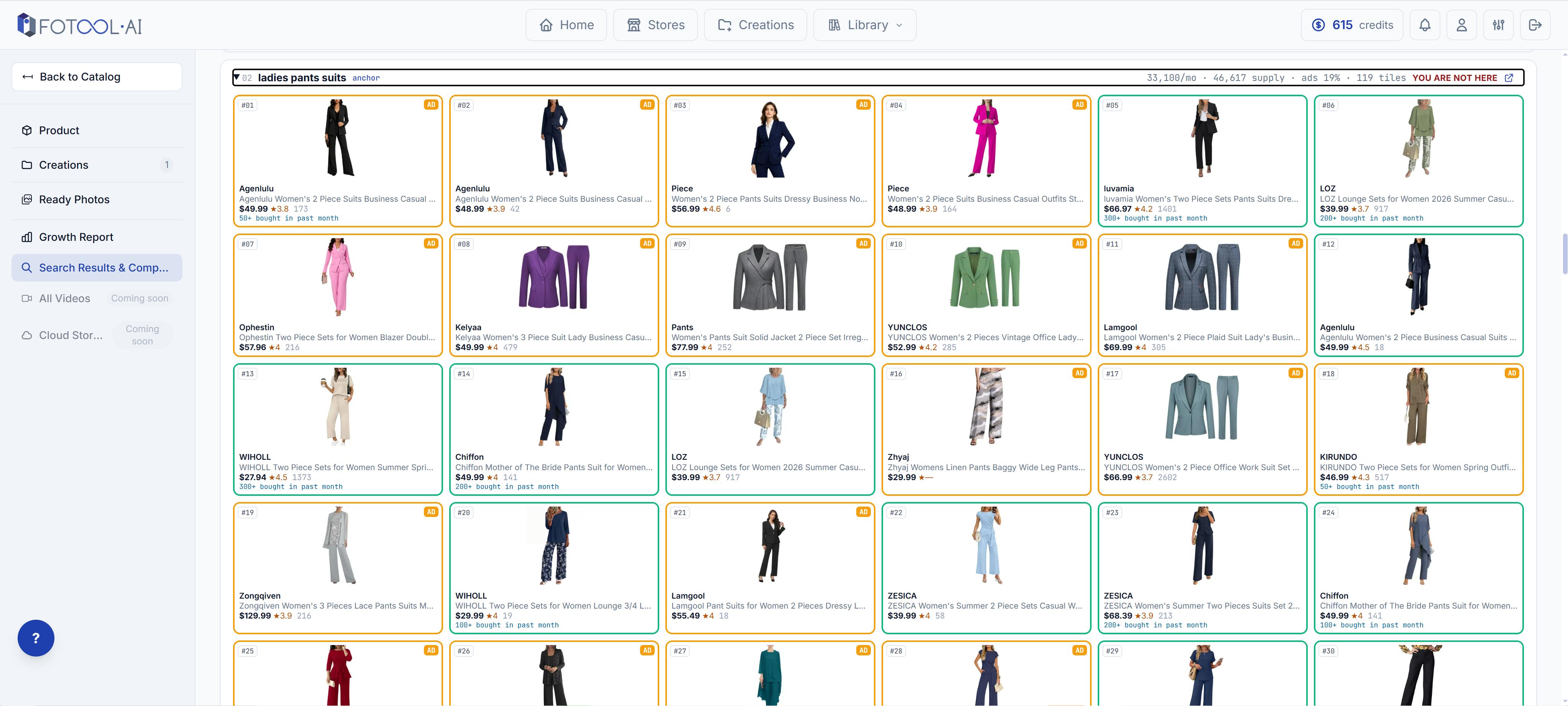Click the Cloud Storage cloud icon
This screenshot has width=1568, height=706.
click(27, 335)
